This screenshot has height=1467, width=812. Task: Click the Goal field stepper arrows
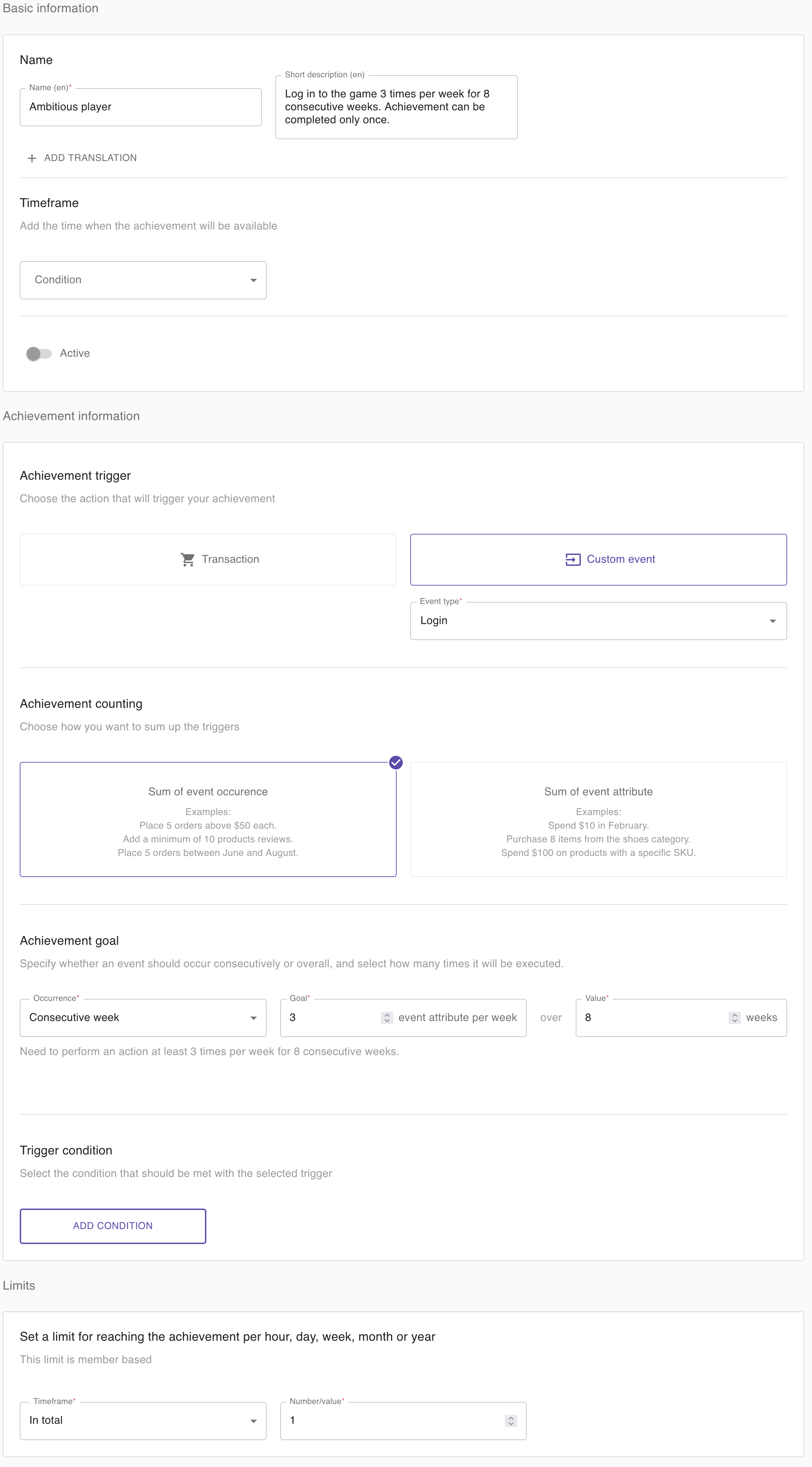tap(387, 1018)
